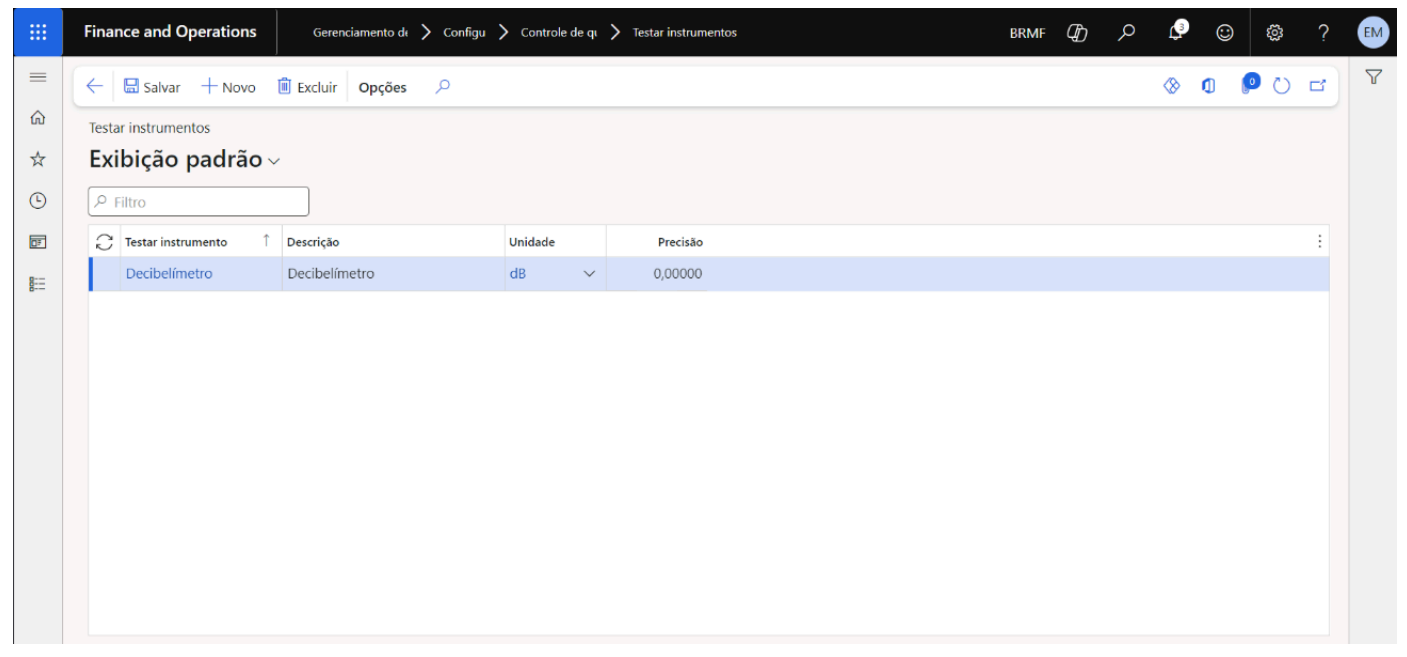Click the Salvar button
The height and width of the screenshot is (657, 1407).
click(152, 87)
